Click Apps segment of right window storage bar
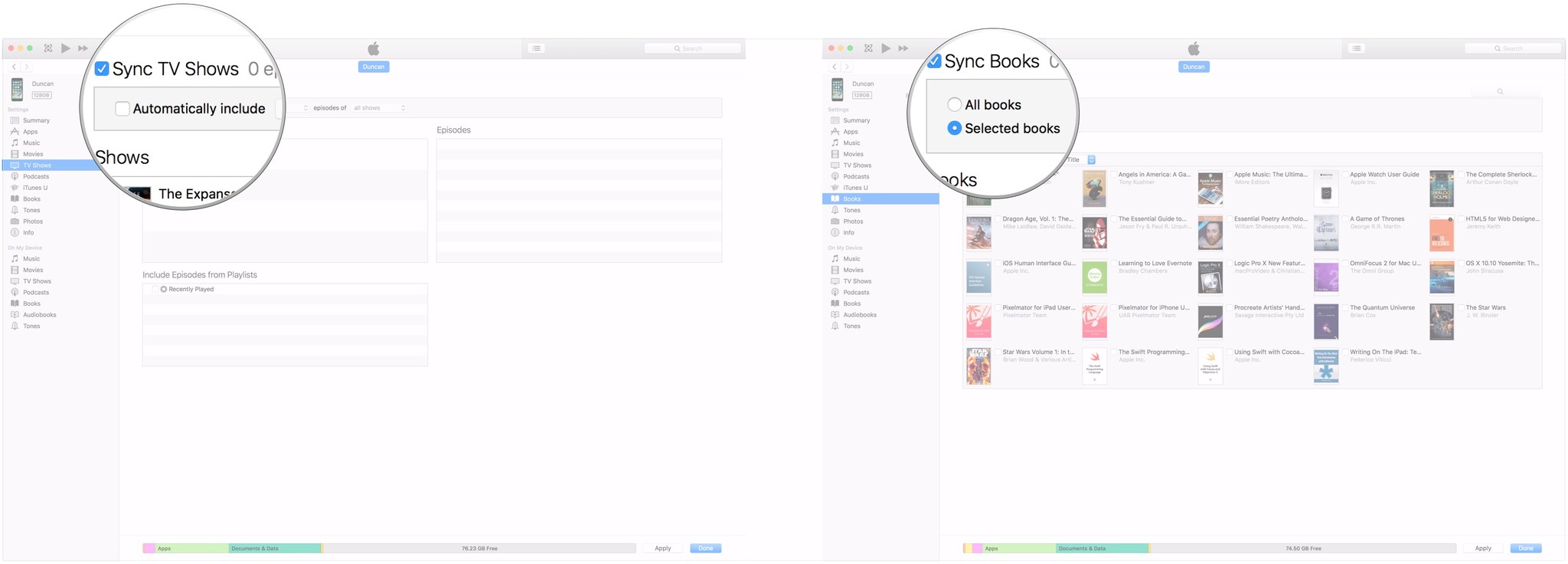The width and height of the screenshot is (1568, 564). [x=1019, y=549]
